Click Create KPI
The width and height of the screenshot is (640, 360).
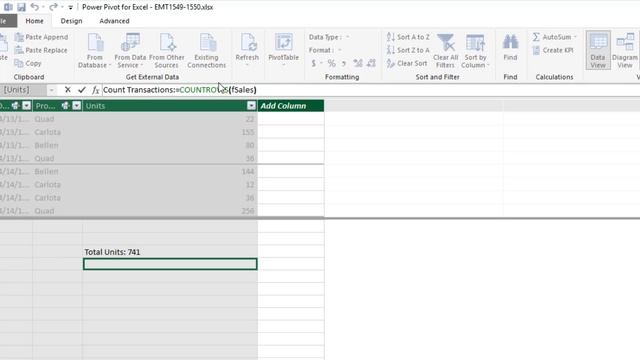click(x=553, y=50)
